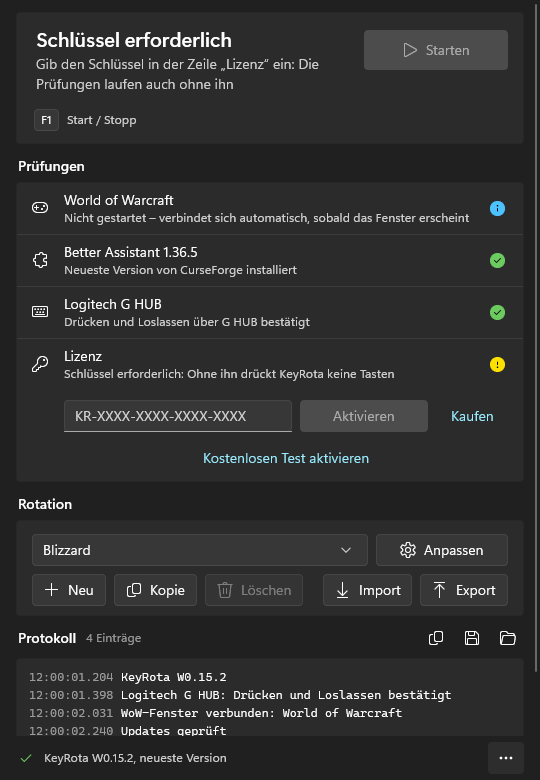The height and width of the screenshot is (780, 540).
Task: Click the Starten button
Action: 436,50
